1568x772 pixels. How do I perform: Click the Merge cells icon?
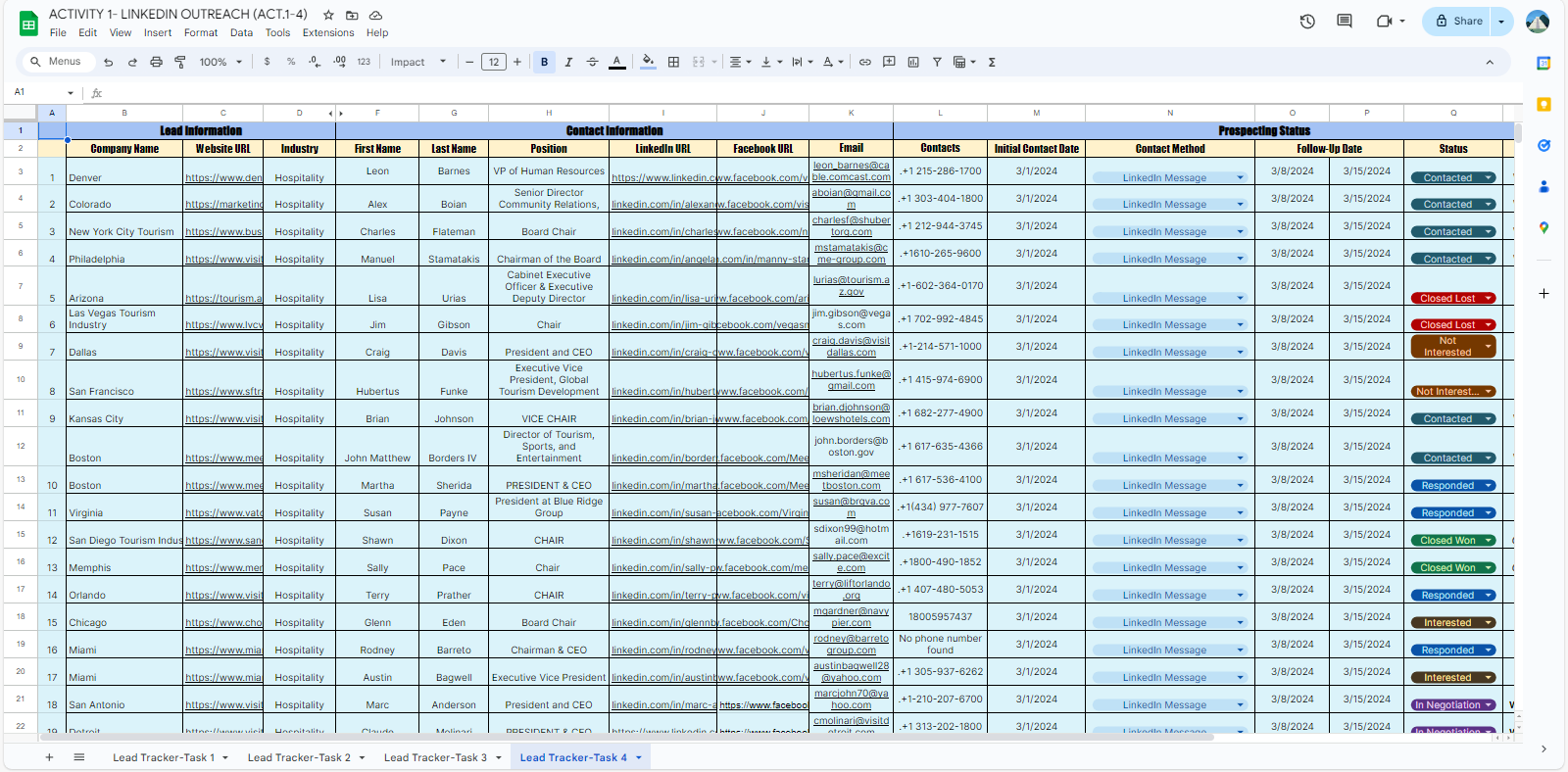pos(699,62)
